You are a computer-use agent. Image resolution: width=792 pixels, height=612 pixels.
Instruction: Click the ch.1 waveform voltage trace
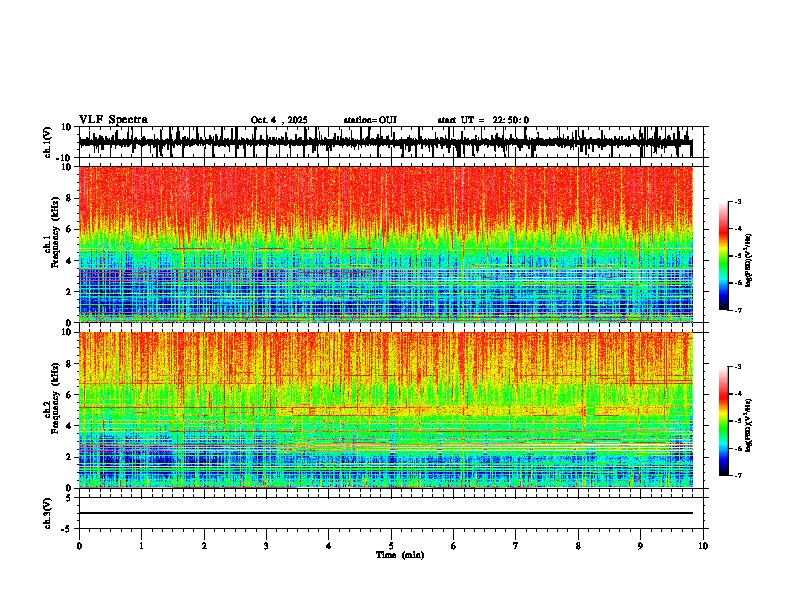tap(385, 142)
